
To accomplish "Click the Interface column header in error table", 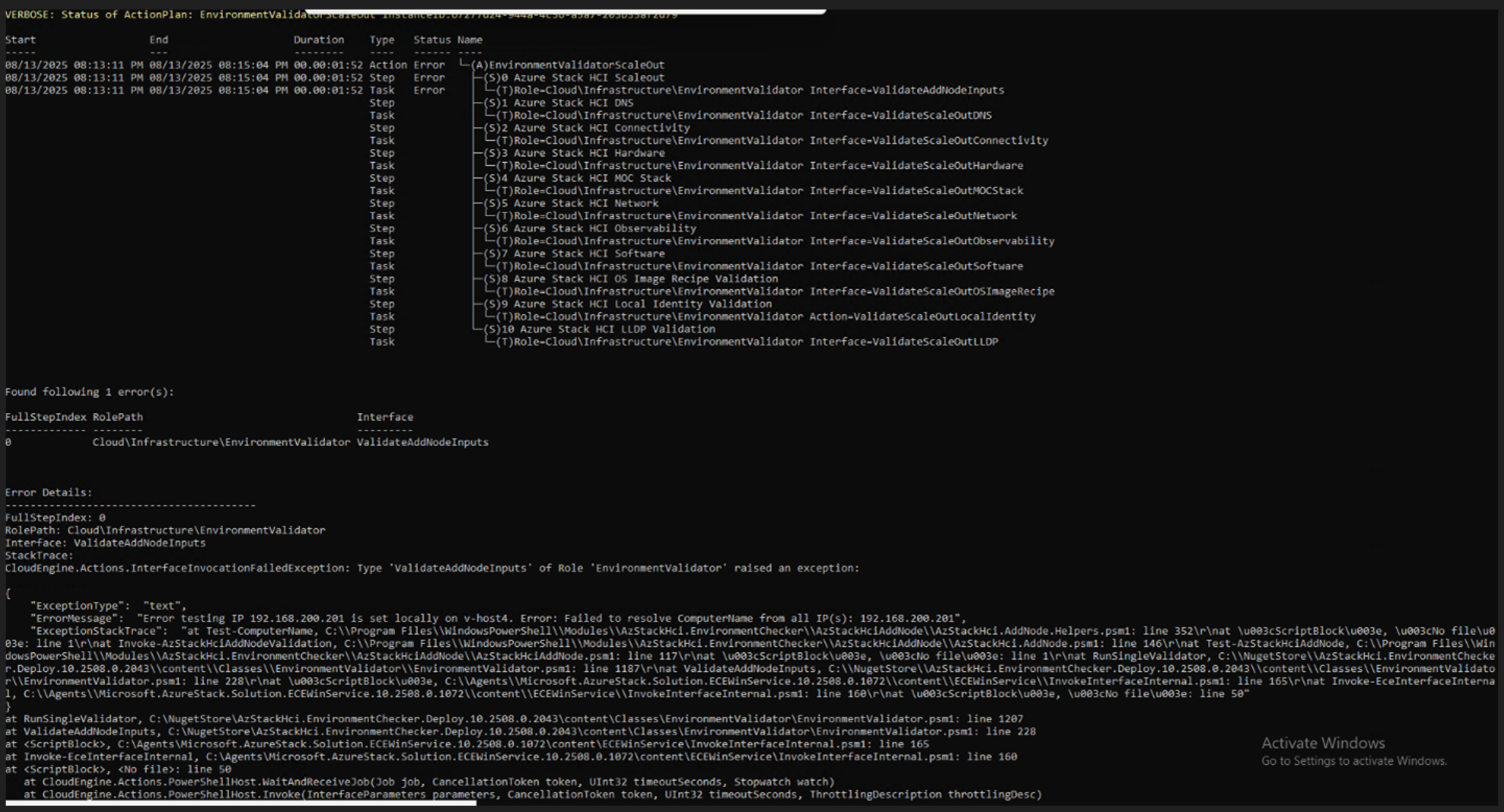I will pyautogui.click(x=385, y=417).
